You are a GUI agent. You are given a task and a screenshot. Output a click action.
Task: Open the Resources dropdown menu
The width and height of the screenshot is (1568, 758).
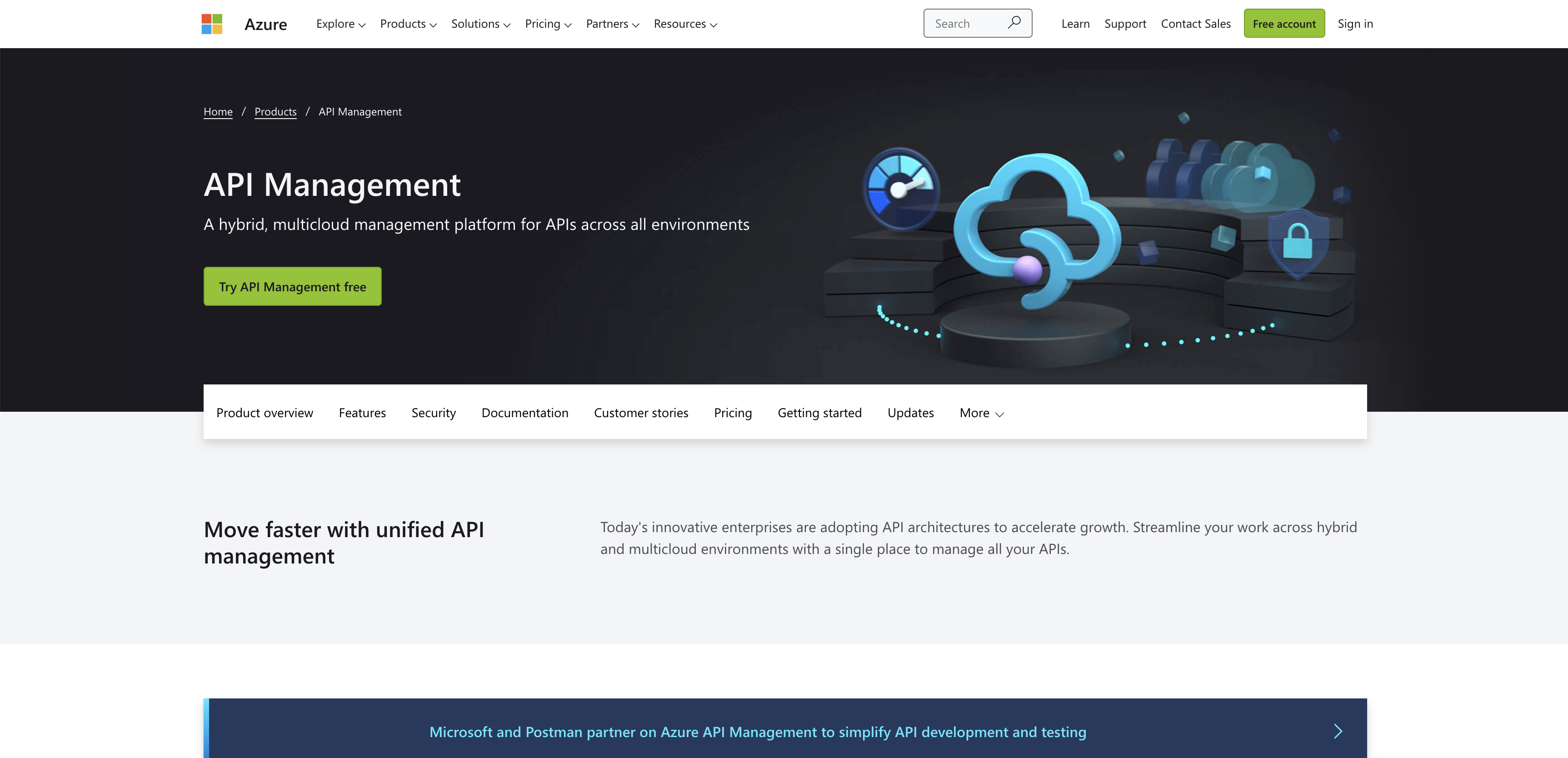coord(685,24)
